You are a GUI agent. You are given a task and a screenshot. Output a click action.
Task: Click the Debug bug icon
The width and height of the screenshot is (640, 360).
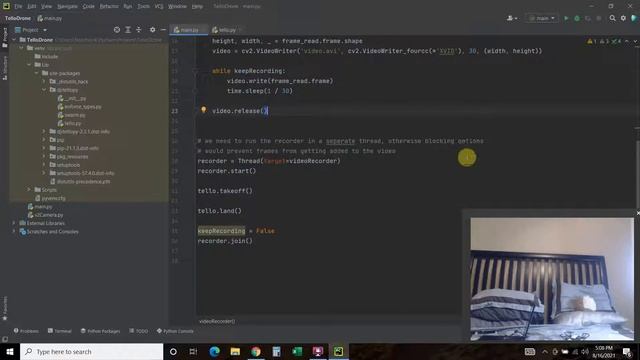click(577, 18)
